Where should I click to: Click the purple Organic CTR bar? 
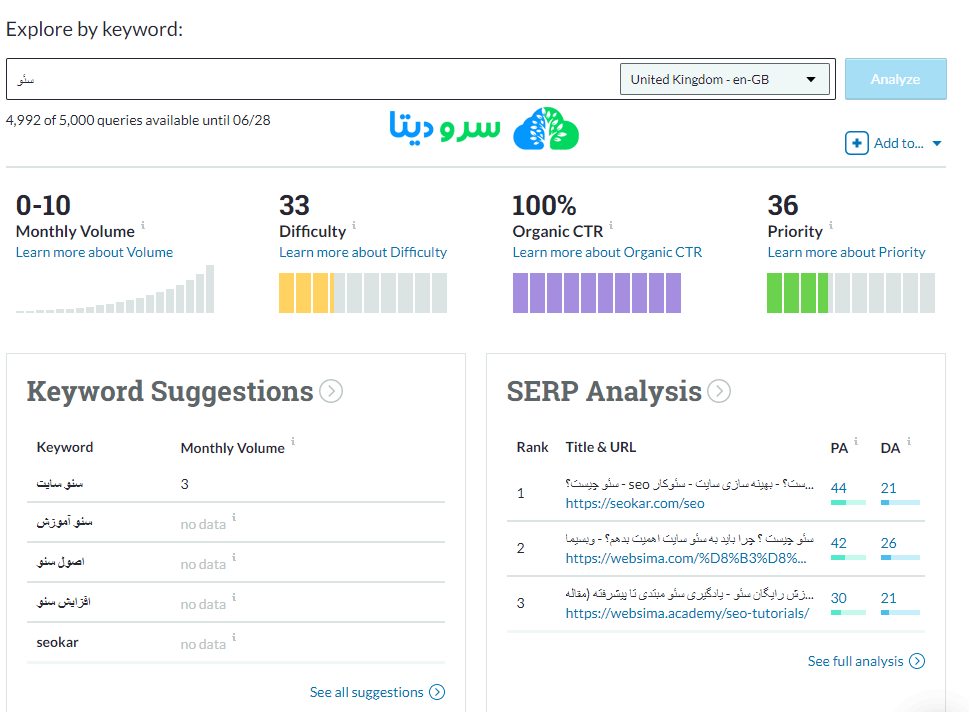[x=596, y=292]
